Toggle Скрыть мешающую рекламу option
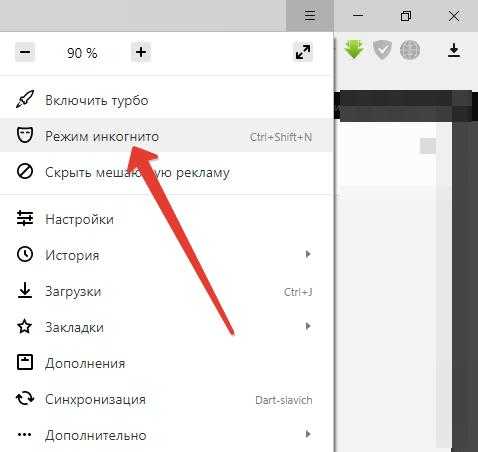The width and height of the screenshot is (478, 452). tap(166, 172)
